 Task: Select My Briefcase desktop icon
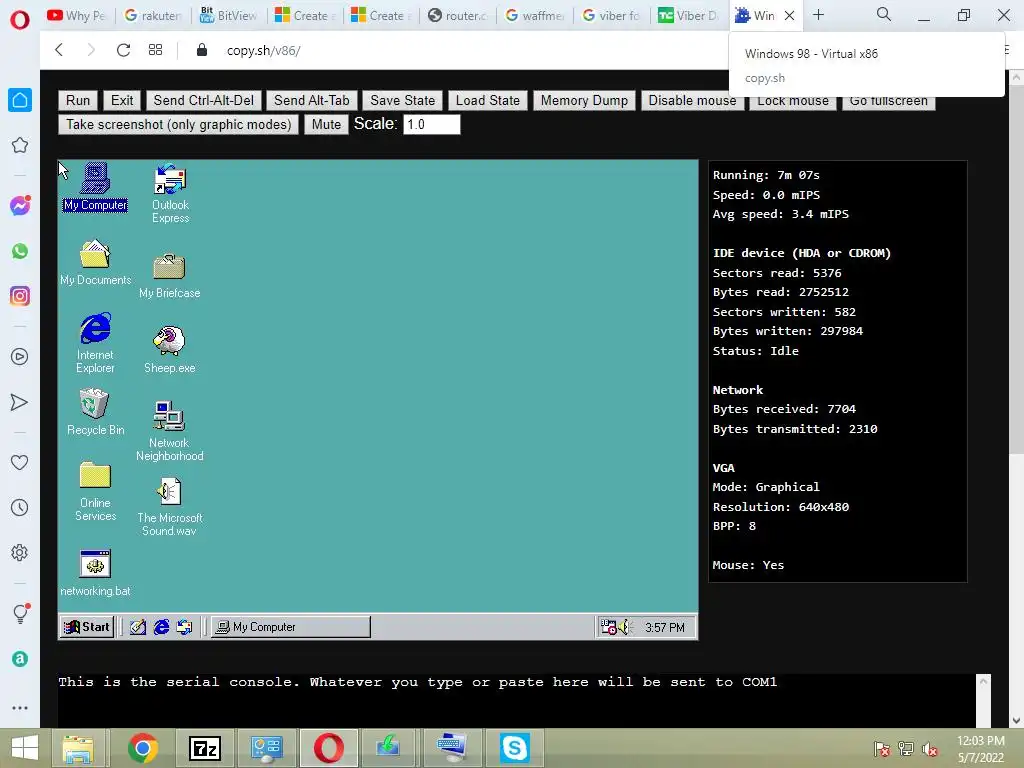(169, 276)
